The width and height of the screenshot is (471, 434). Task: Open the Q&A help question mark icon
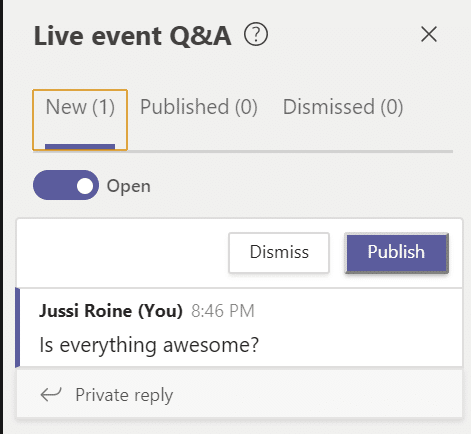256,34
